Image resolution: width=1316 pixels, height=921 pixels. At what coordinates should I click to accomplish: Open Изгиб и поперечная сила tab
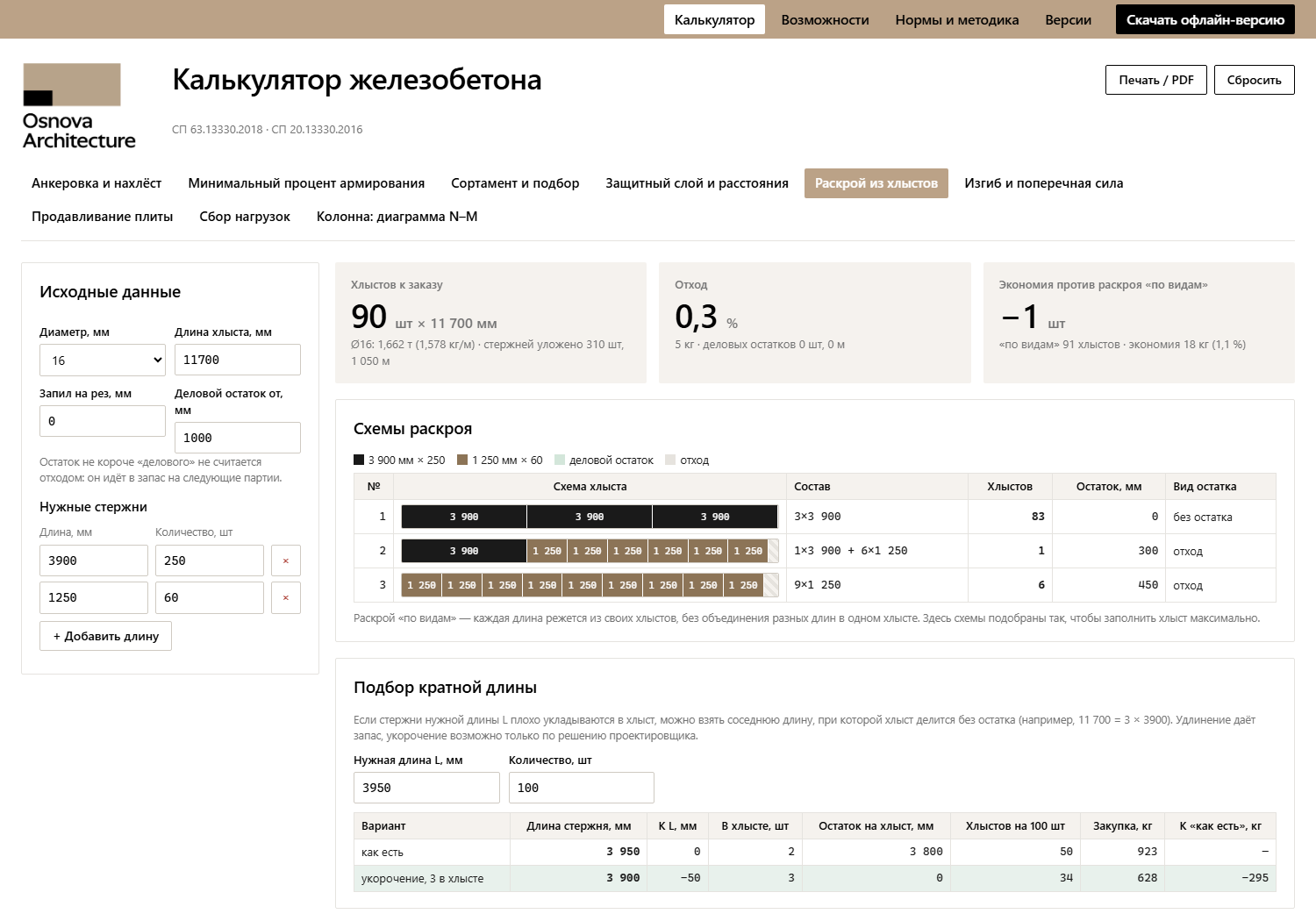tap(1044, 183)
